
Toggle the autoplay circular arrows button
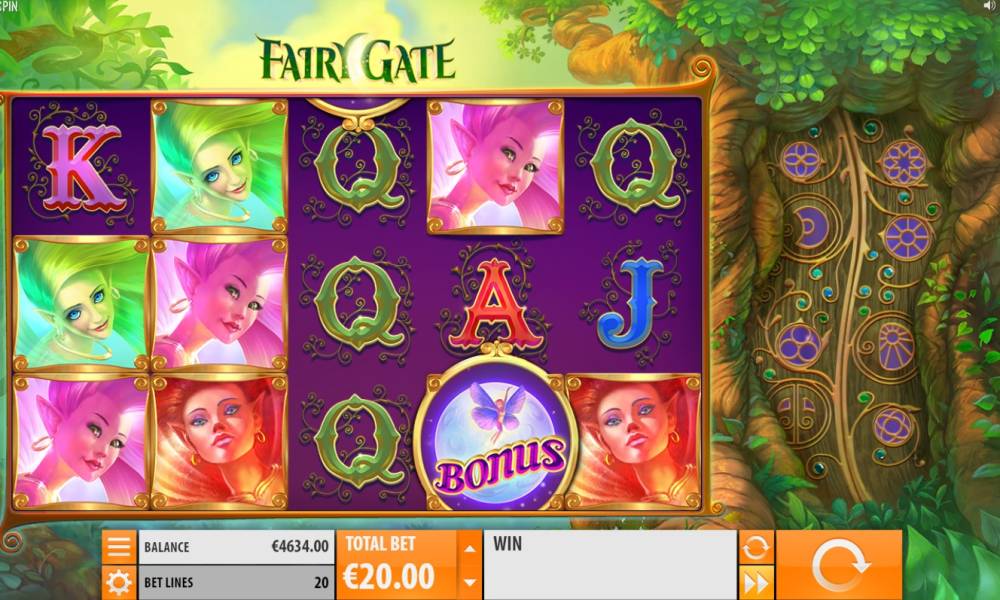tap(756, 547)
